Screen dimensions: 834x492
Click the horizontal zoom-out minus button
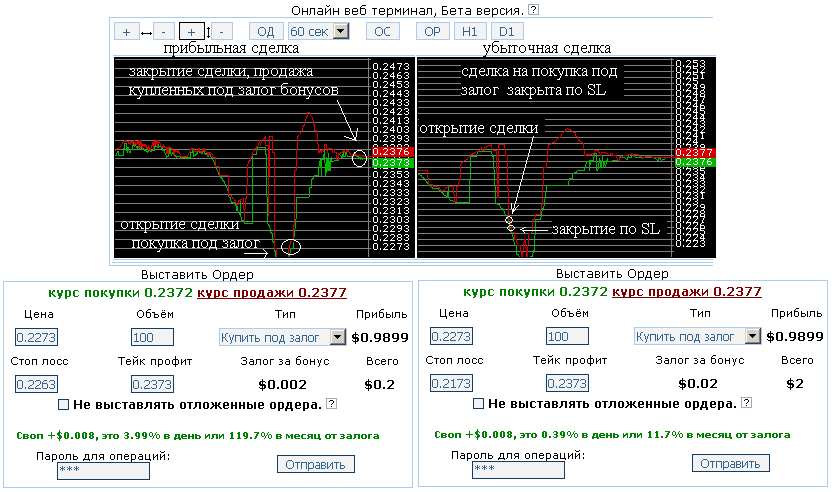click(163, 32)
